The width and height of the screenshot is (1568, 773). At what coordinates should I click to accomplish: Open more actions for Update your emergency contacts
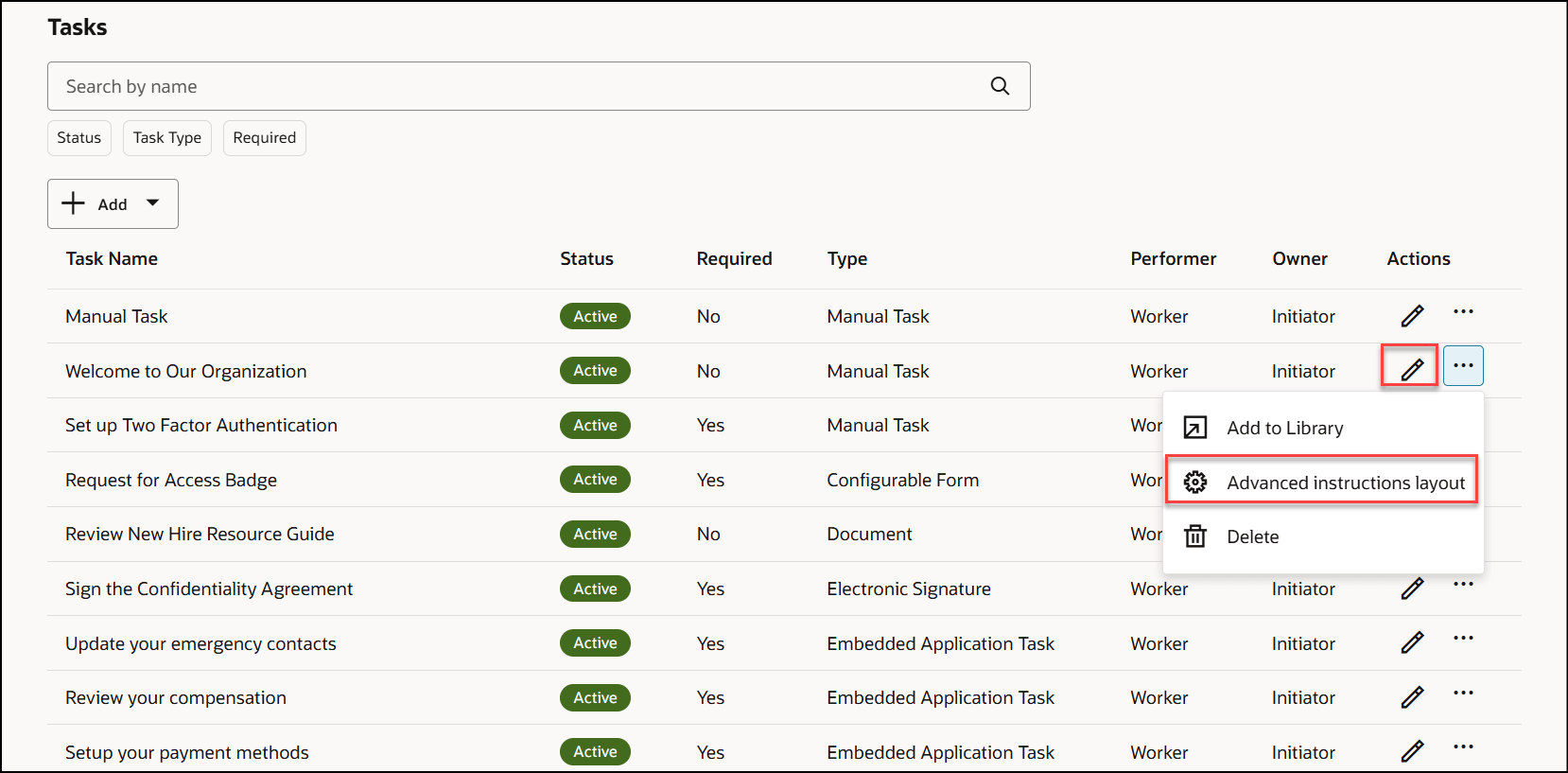[x=1463, y=638]
